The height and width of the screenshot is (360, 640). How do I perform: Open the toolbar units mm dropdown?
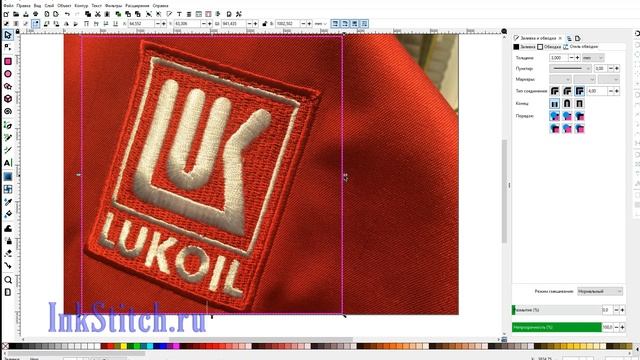[321, 24]
